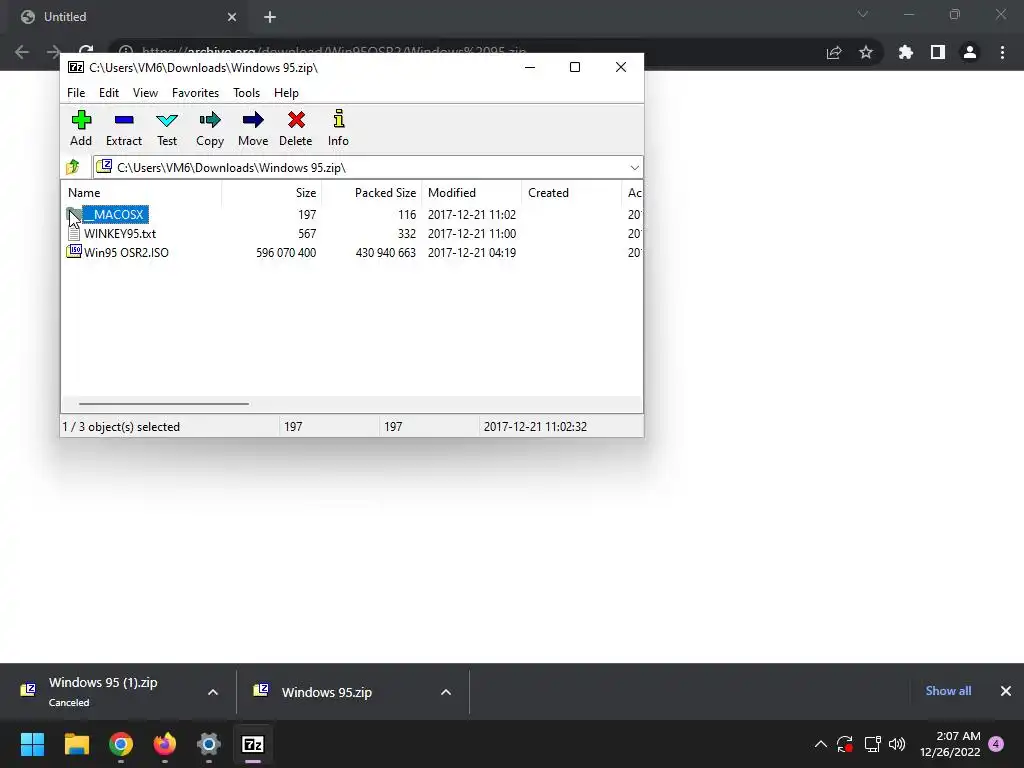
Task: Open the View menu
Action: click(145, 93)
